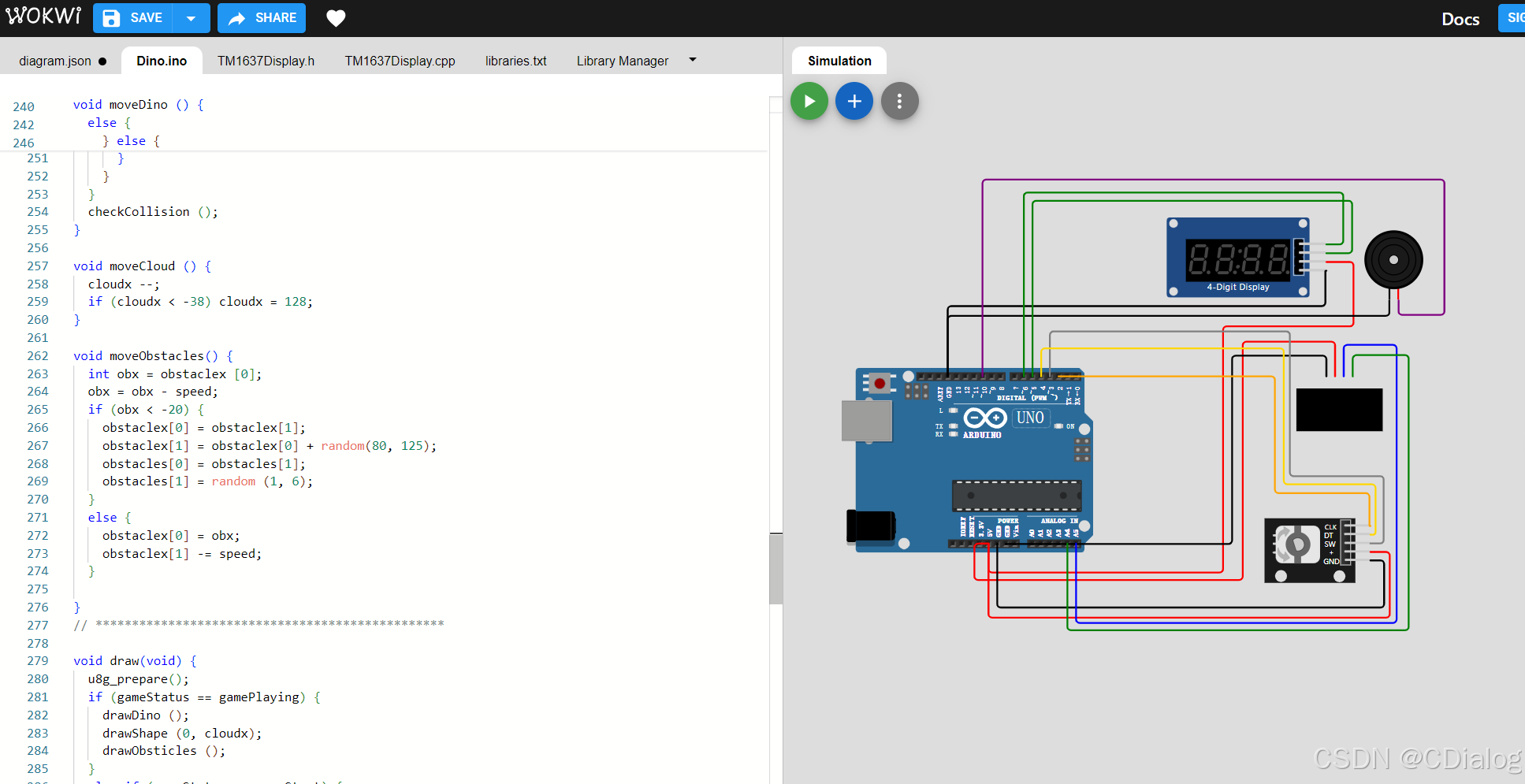Switch to the libraries.txt tab
This screenshot has width=1525, height=784.
pos(515,61)
